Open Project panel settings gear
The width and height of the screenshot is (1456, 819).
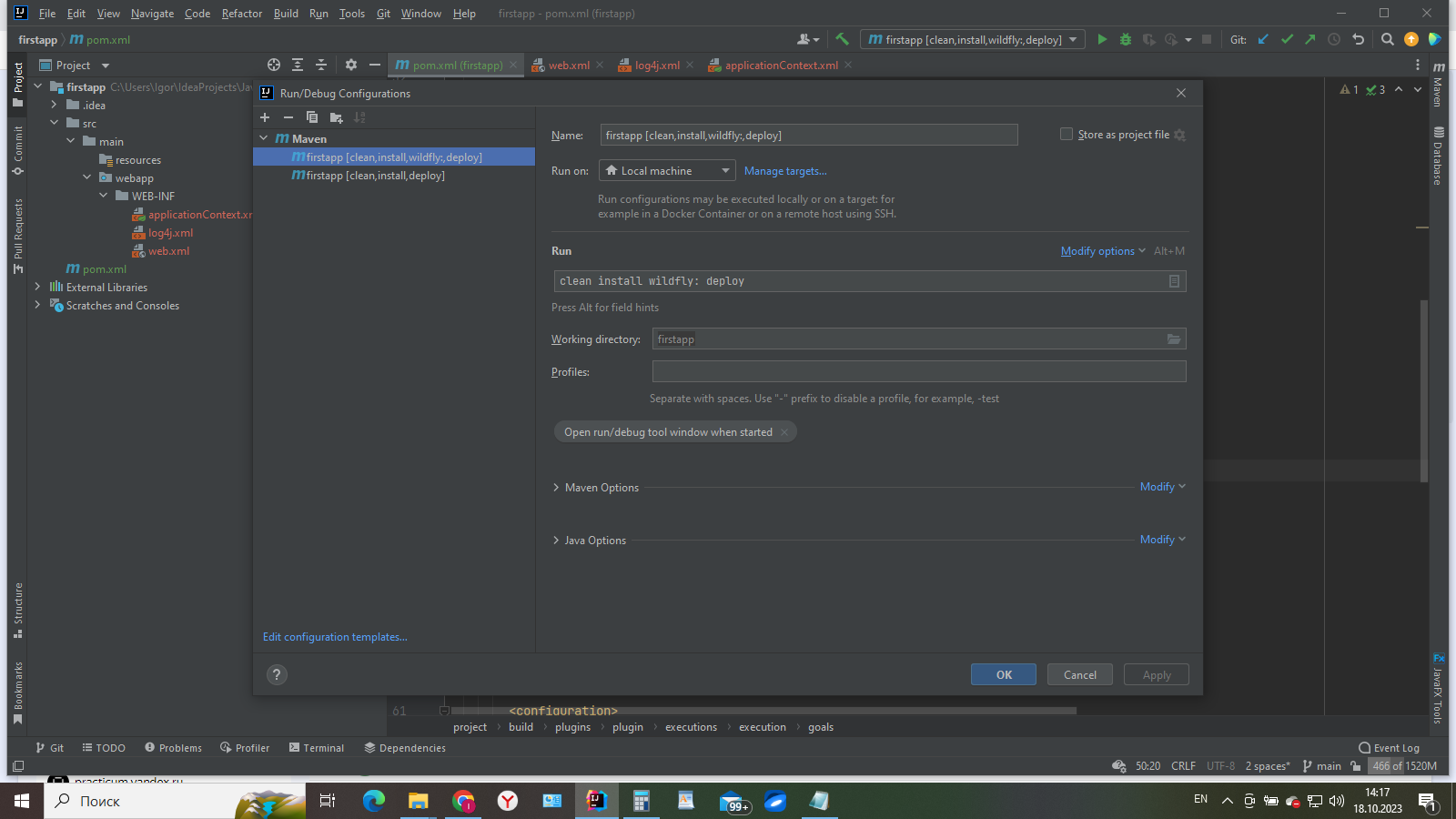[351, 65]
